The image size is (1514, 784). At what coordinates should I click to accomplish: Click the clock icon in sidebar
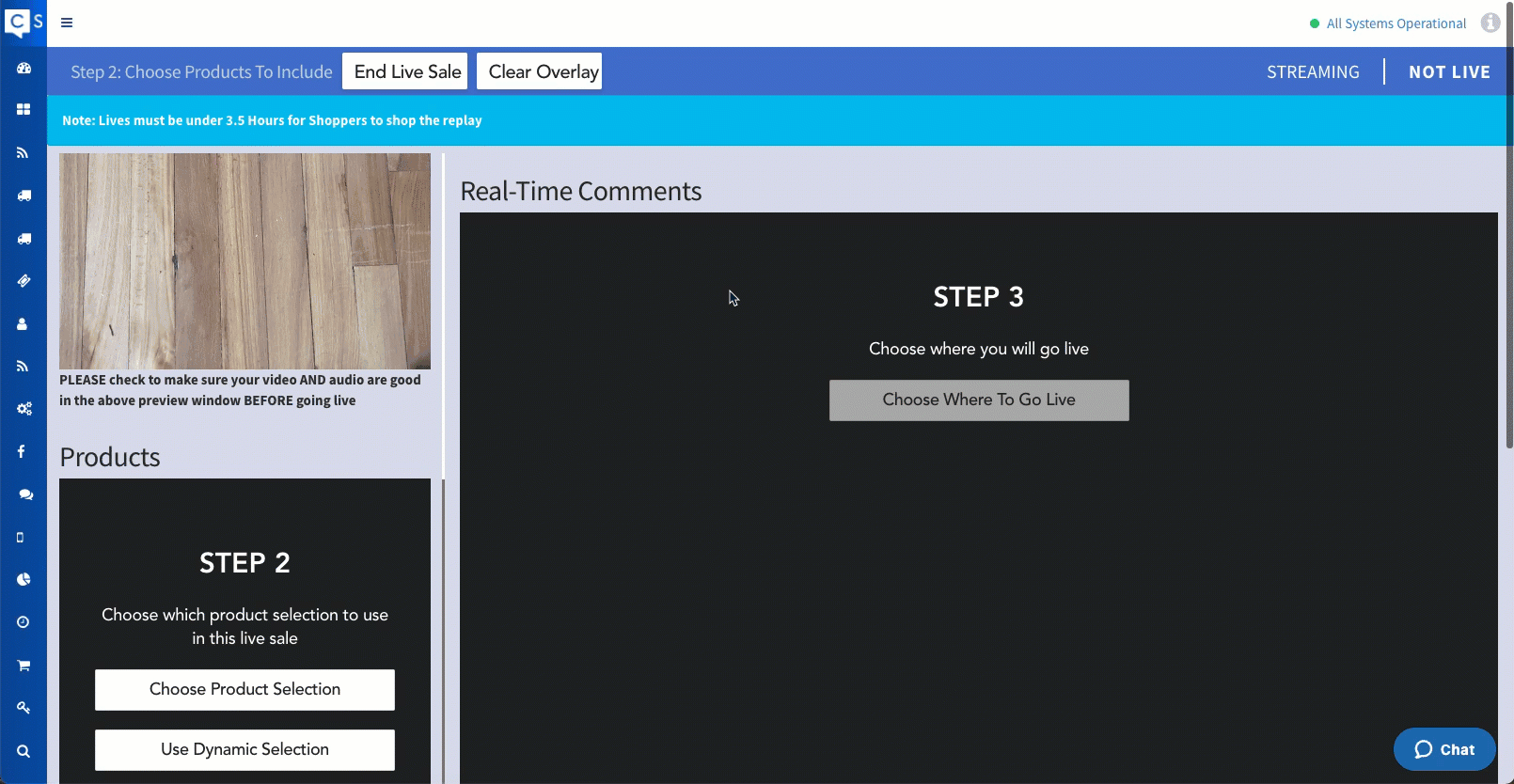(x=24, y=622)
